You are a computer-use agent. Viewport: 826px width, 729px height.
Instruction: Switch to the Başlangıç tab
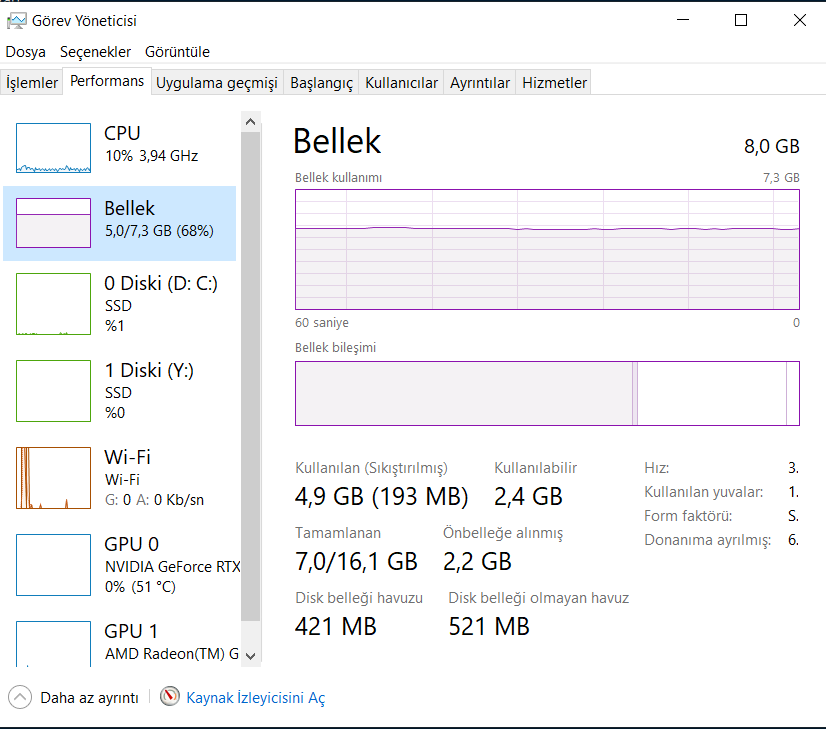[321, 83]
